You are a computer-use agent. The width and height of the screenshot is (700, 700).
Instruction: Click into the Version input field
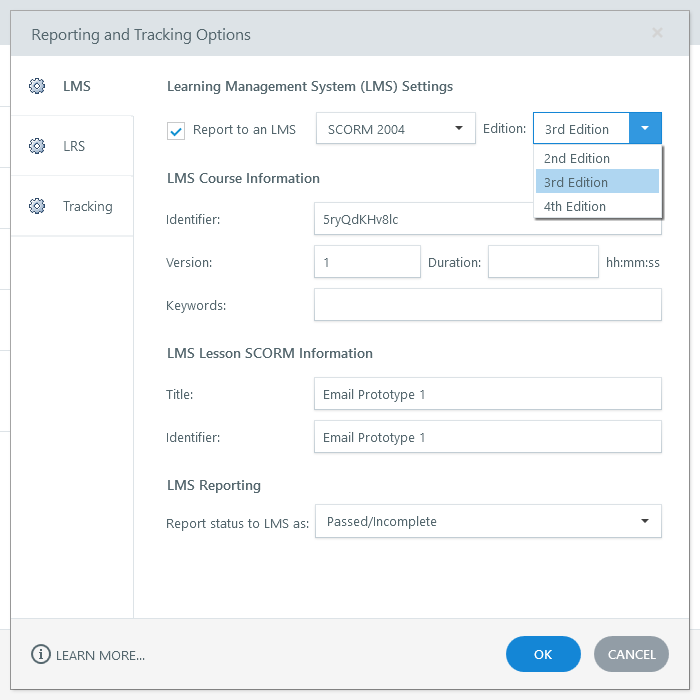[x=366, y=262]
